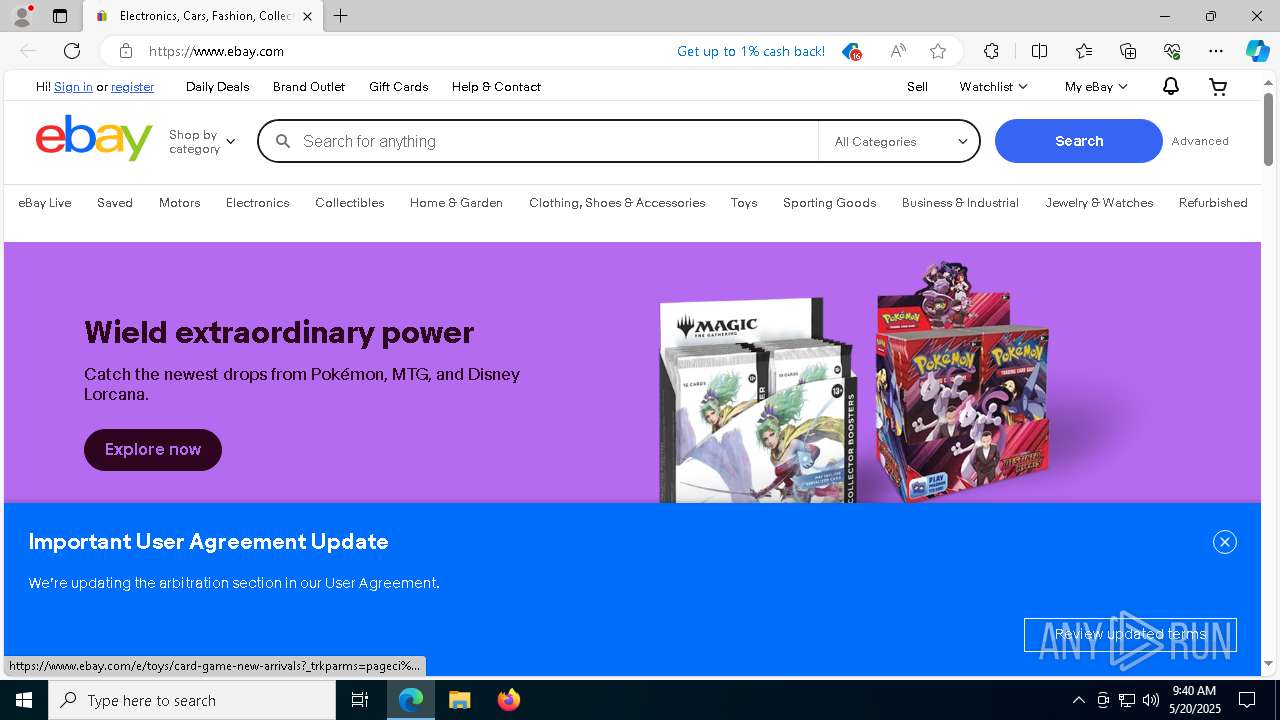Open Clothing, Shoes & Accessories category

click(617, 203)
